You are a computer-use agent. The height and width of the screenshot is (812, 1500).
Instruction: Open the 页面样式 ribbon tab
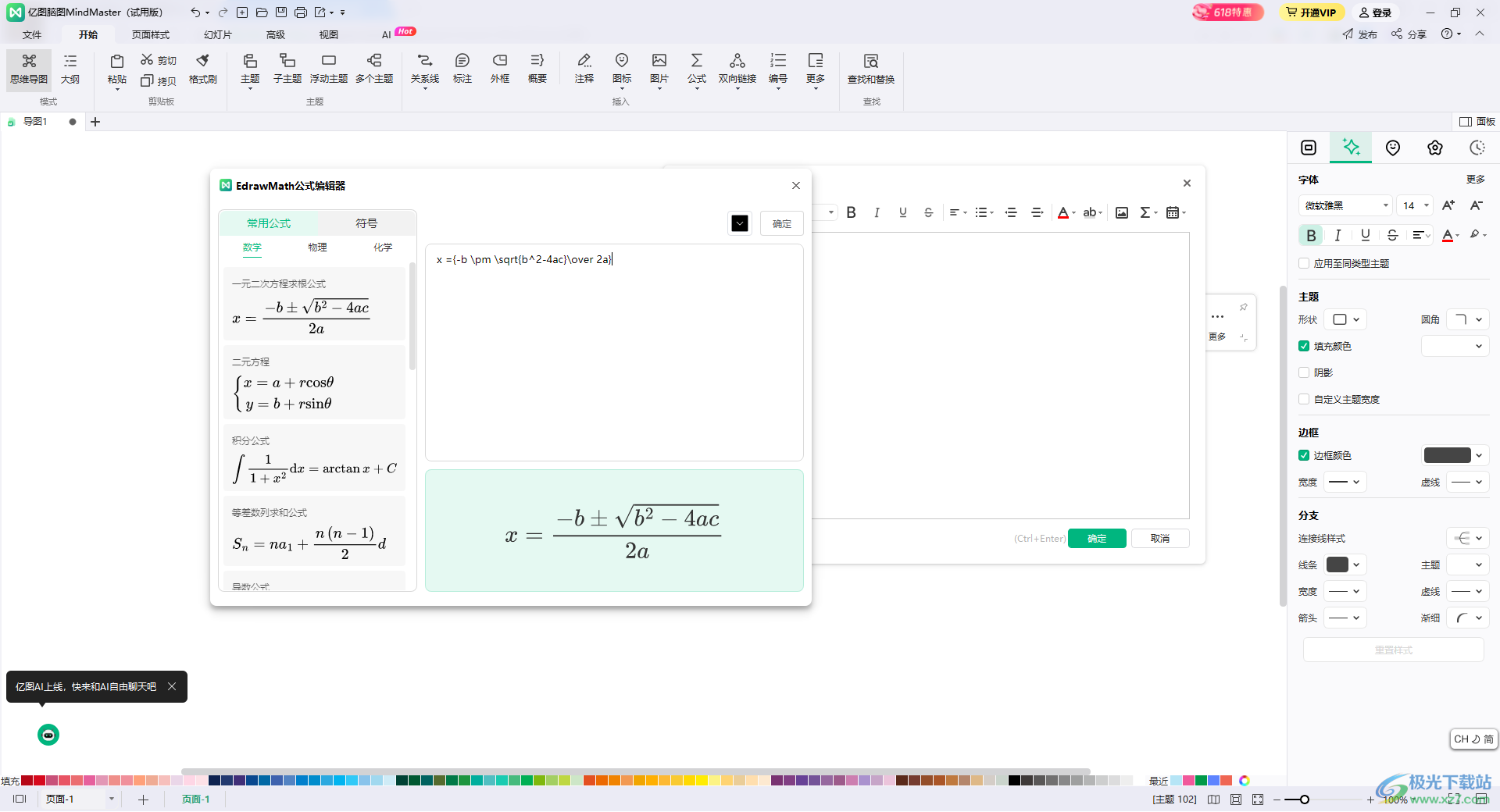(151, 34)
